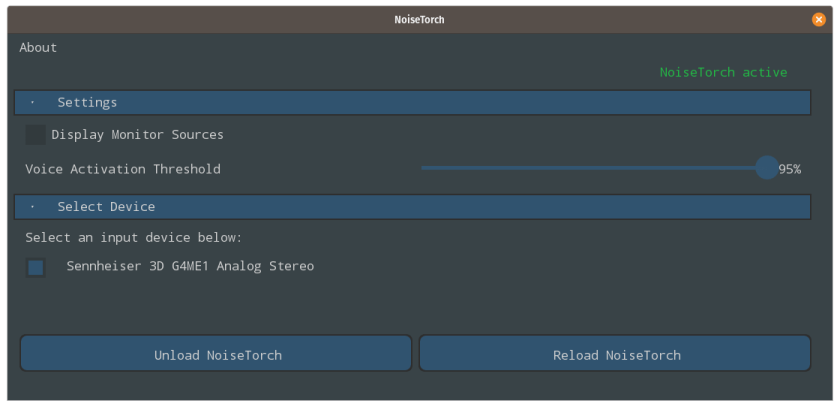Screen dimensions: 840x407
Task: Select the Sennheiser 3D G4ME1 Analog Stereo label
Action: click(x=190, y=267)
